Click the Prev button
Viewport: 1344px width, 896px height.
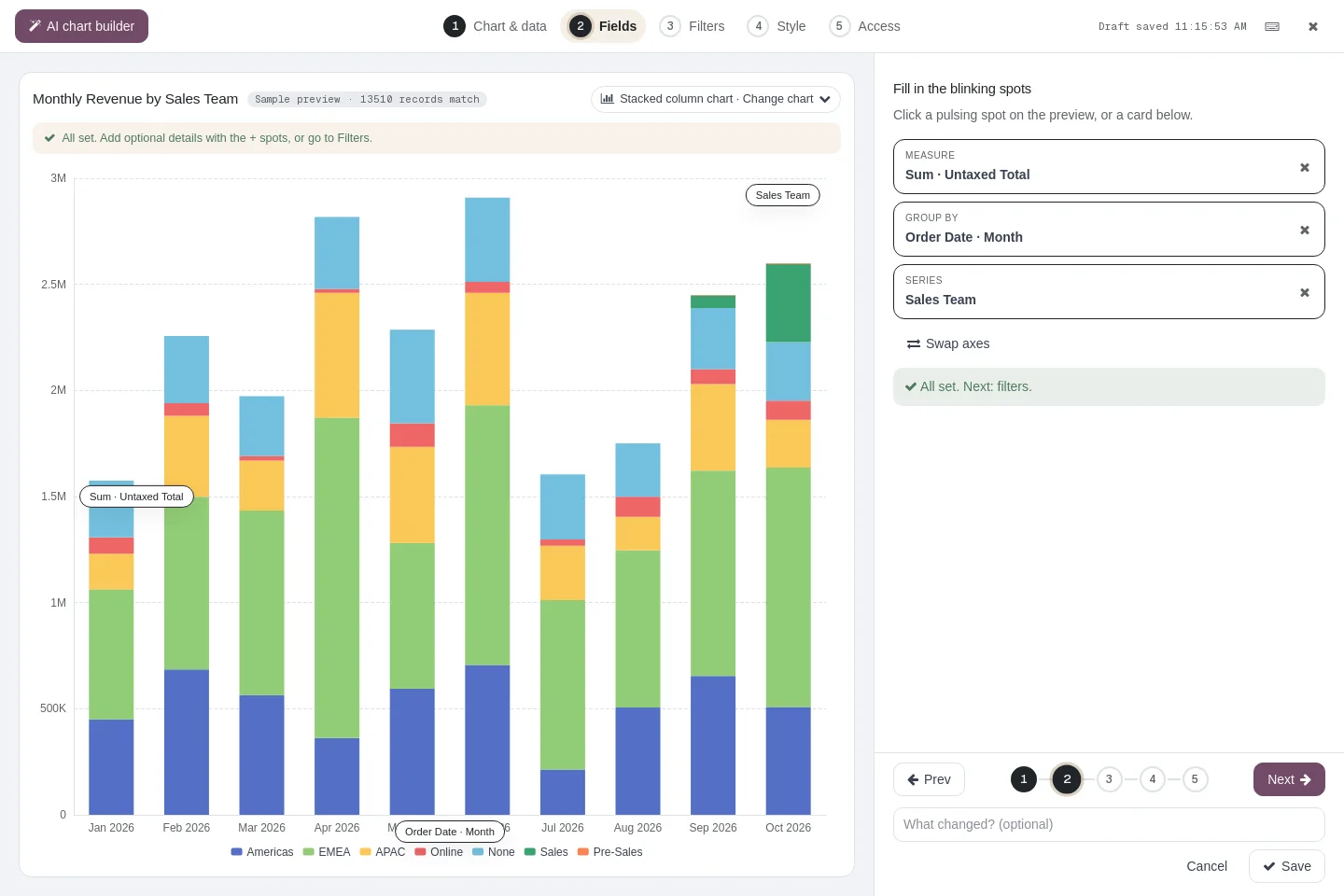point(929,779)
